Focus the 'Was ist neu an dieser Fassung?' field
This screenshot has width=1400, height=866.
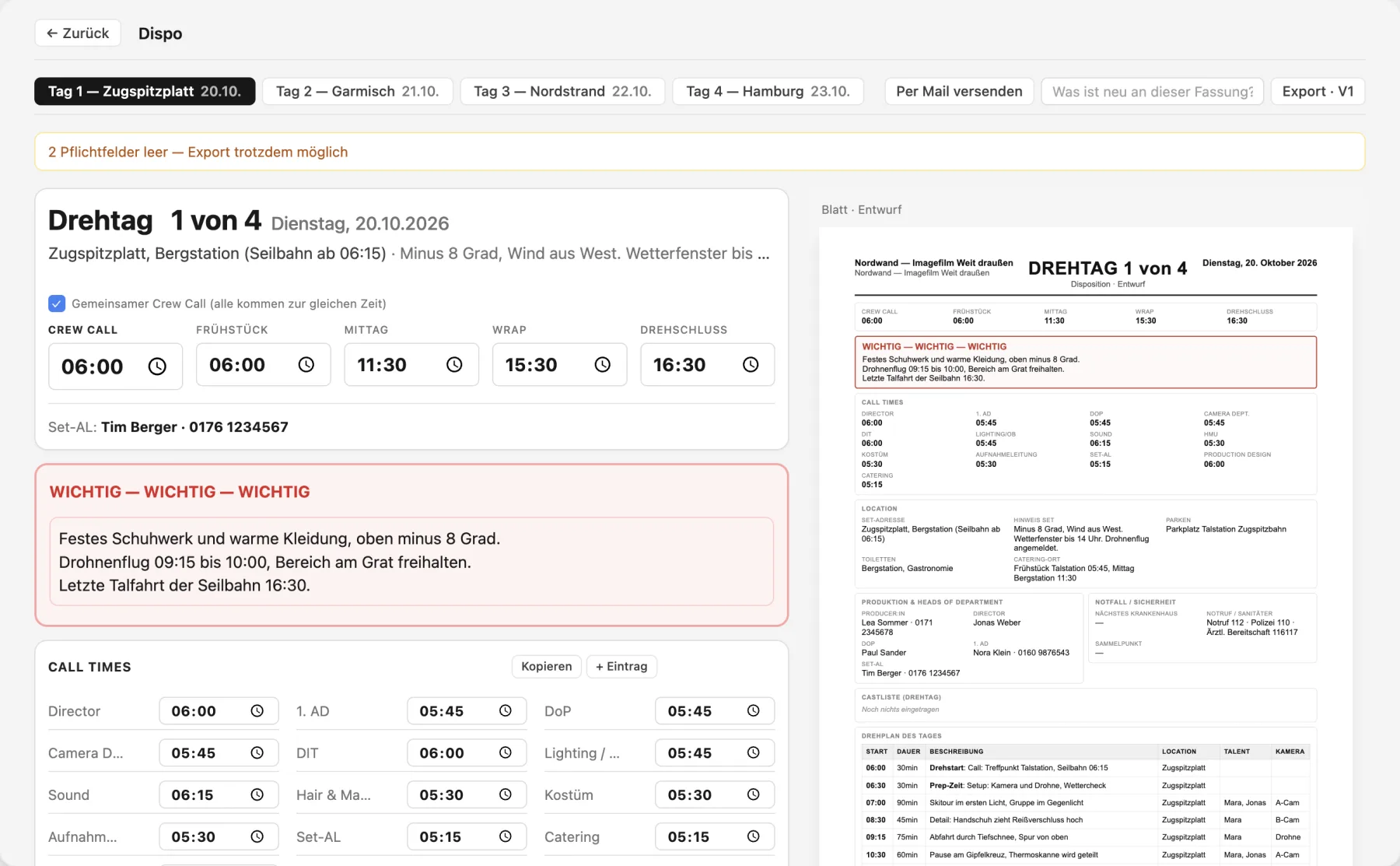coord(1152,92)
